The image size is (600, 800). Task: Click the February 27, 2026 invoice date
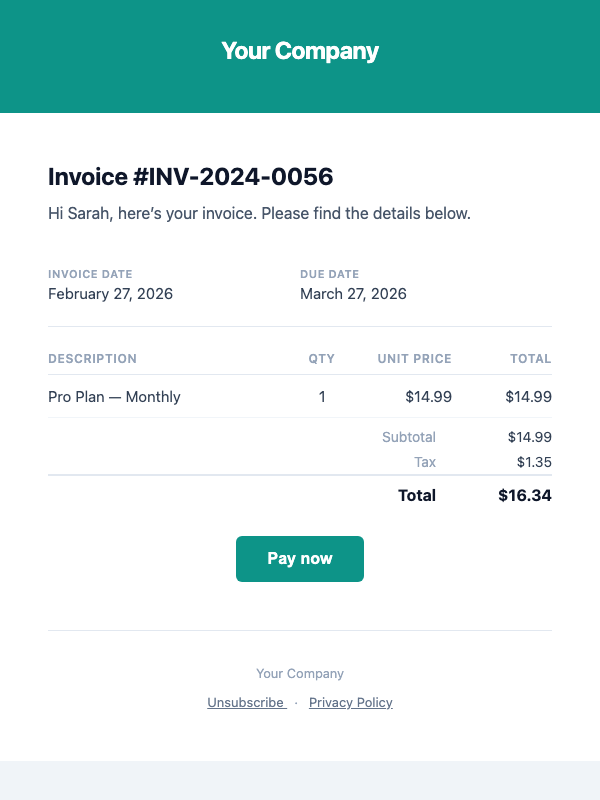(110, 294)
